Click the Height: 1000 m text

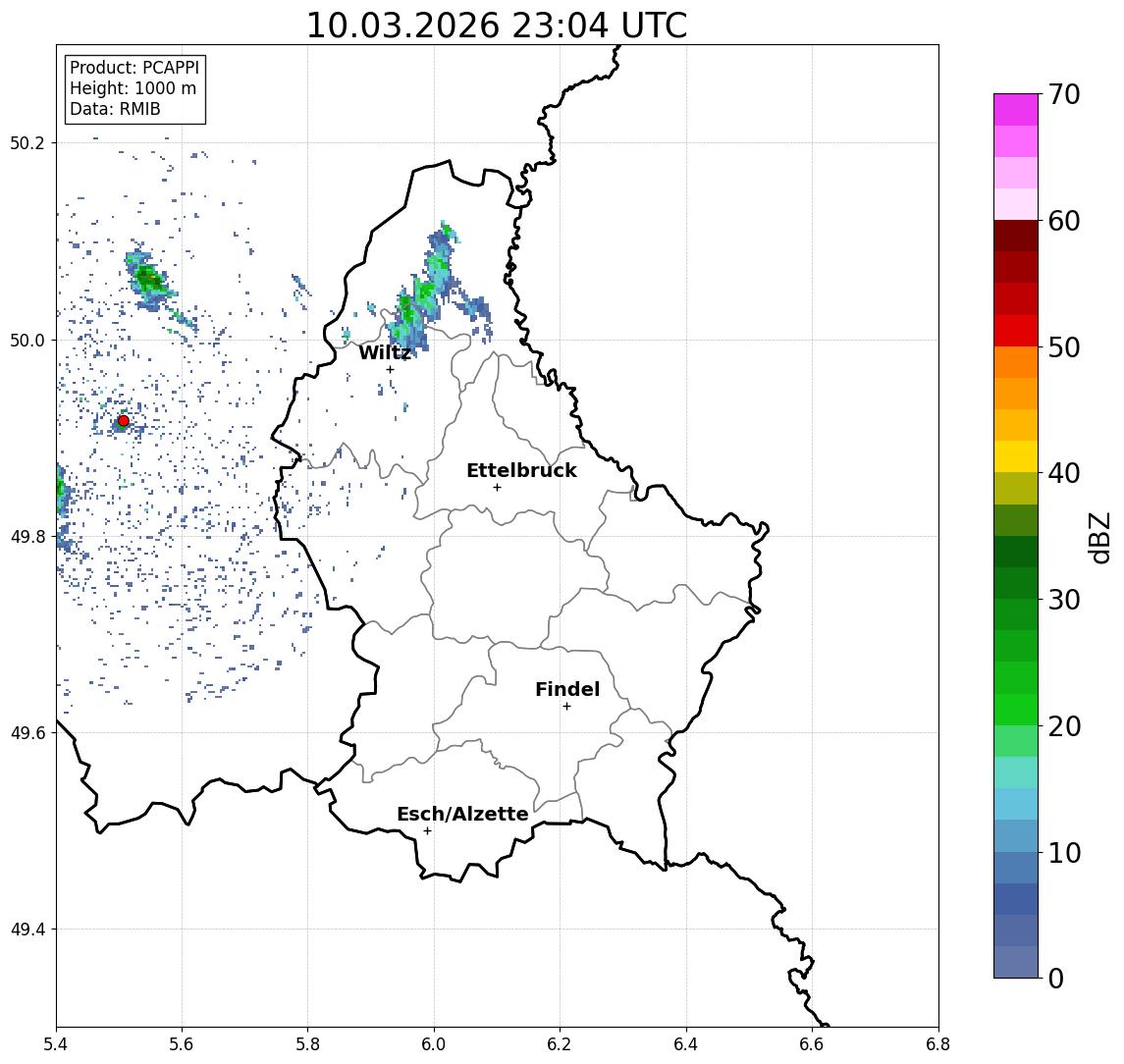click(x=133, y=89)
